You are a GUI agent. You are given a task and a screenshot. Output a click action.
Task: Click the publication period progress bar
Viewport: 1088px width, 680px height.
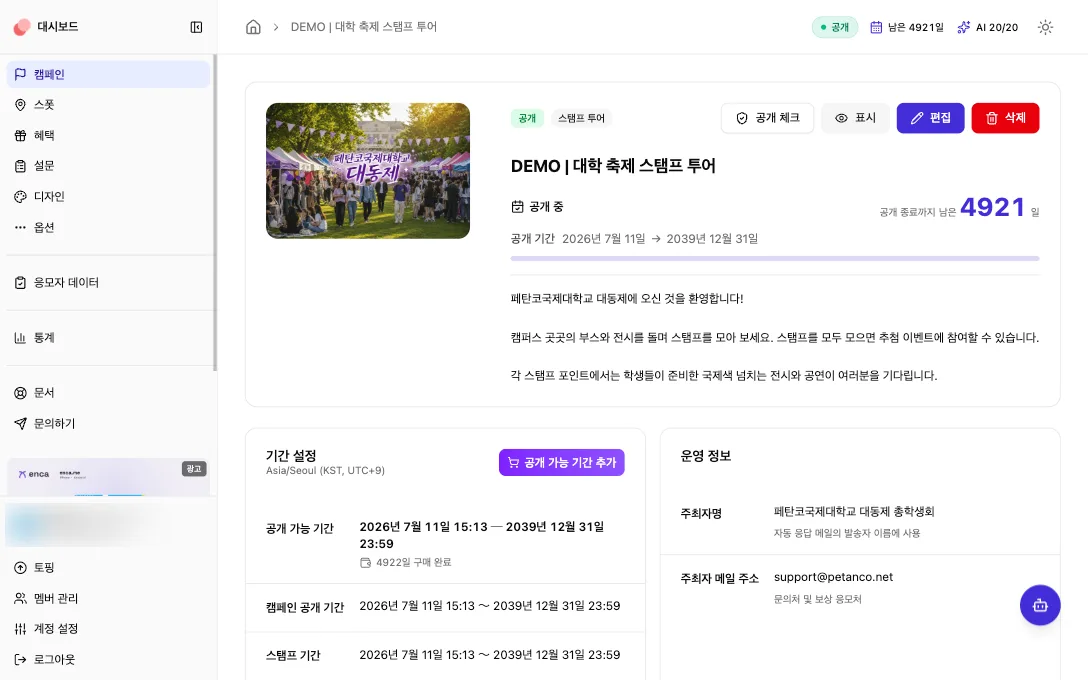coord(775,258)
